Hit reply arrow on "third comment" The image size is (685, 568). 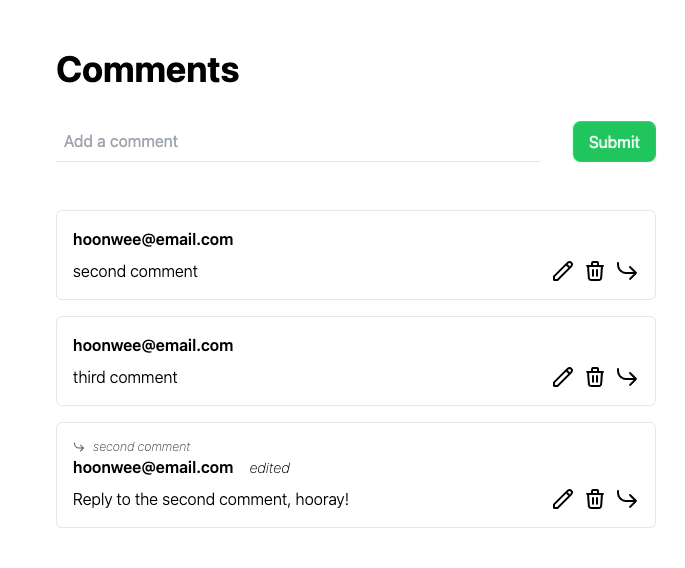[627, 377]
